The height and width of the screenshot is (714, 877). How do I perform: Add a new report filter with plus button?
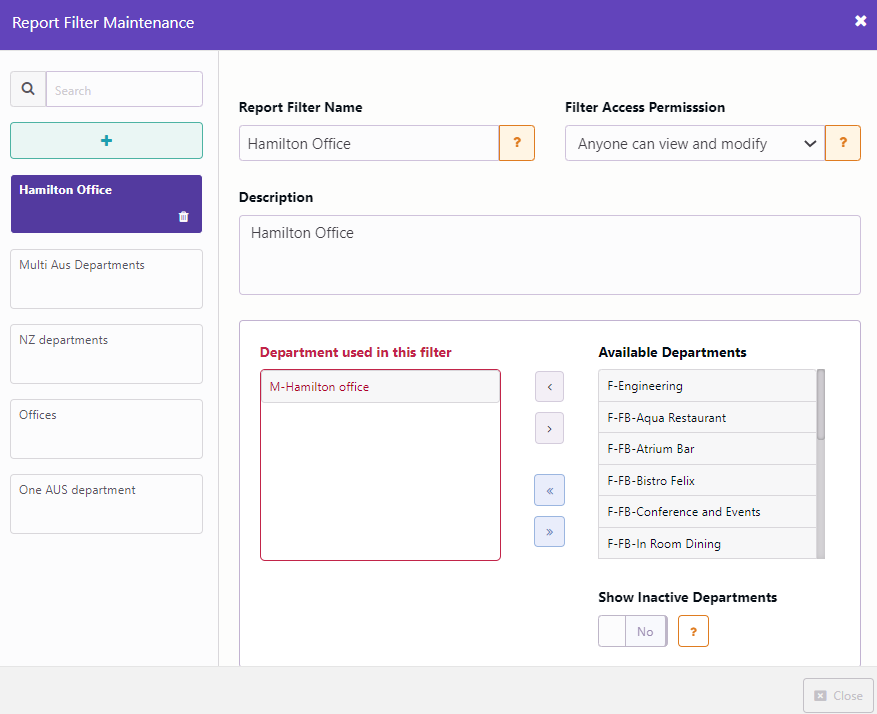[x=106, y=140]
